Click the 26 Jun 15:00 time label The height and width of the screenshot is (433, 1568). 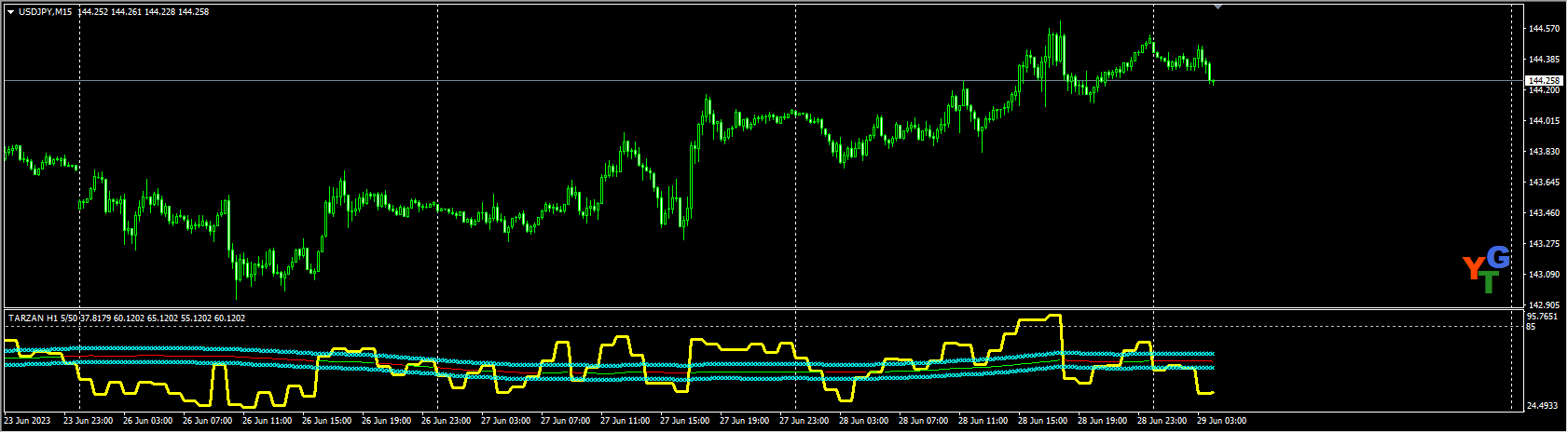[327, 422]
